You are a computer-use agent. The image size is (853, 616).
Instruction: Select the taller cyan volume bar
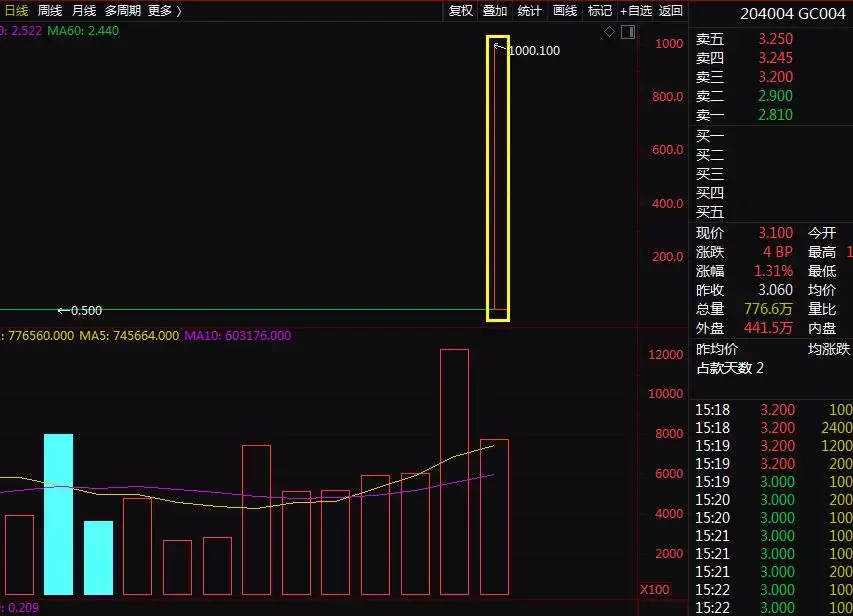pos(58,514)
